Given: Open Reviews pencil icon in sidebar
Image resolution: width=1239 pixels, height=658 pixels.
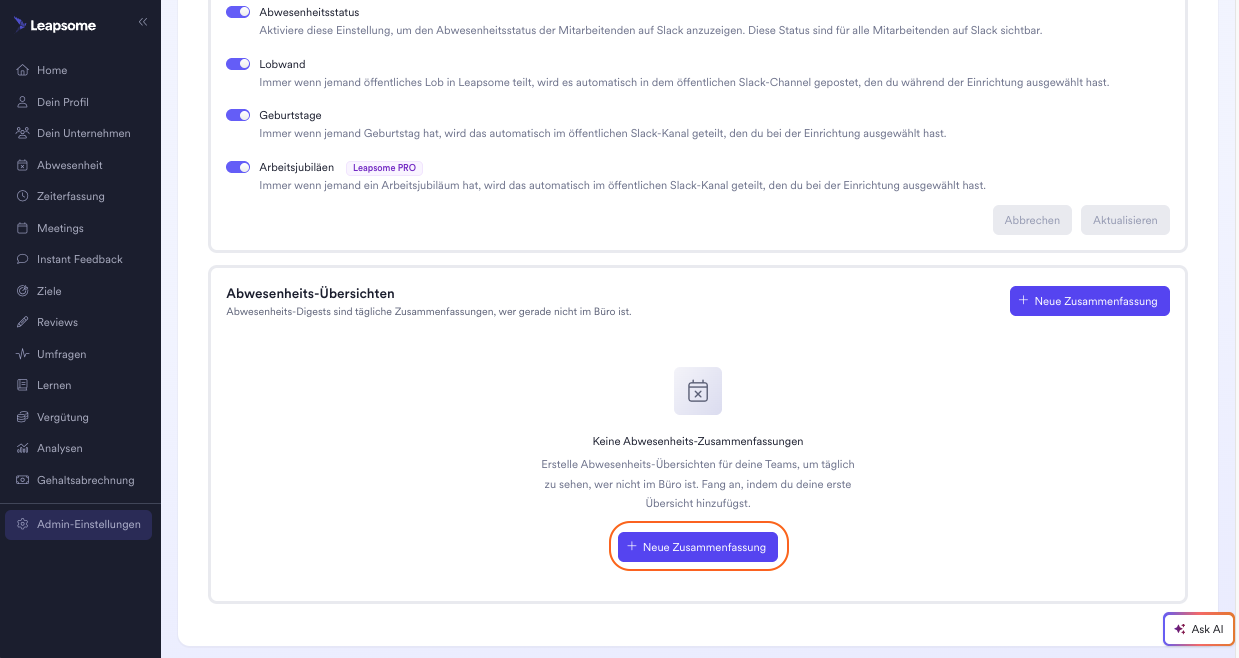Looking at the screenshot, I should [23, 322].
